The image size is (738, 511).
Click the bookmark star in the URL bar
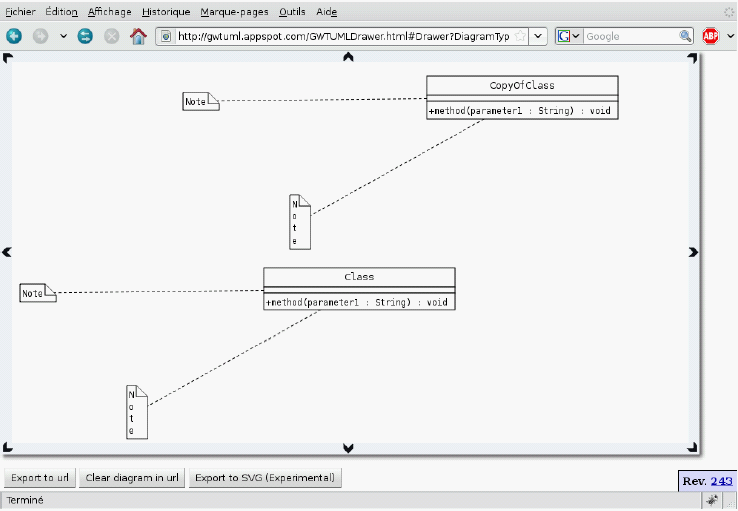tap(520, 36)
